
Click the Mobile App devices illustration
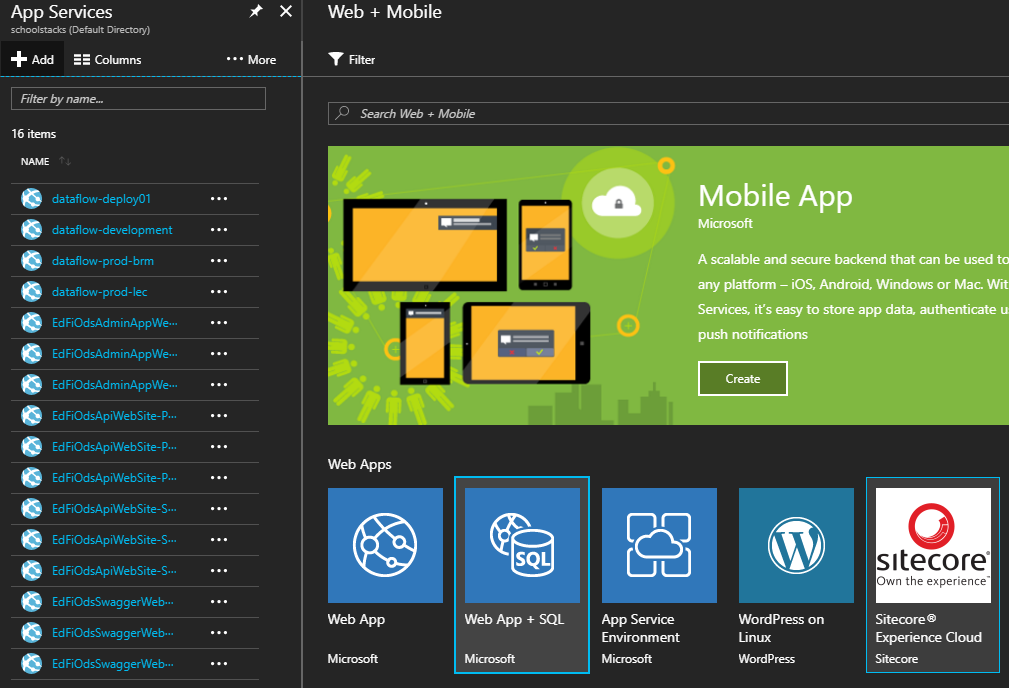tap(468, 291)
